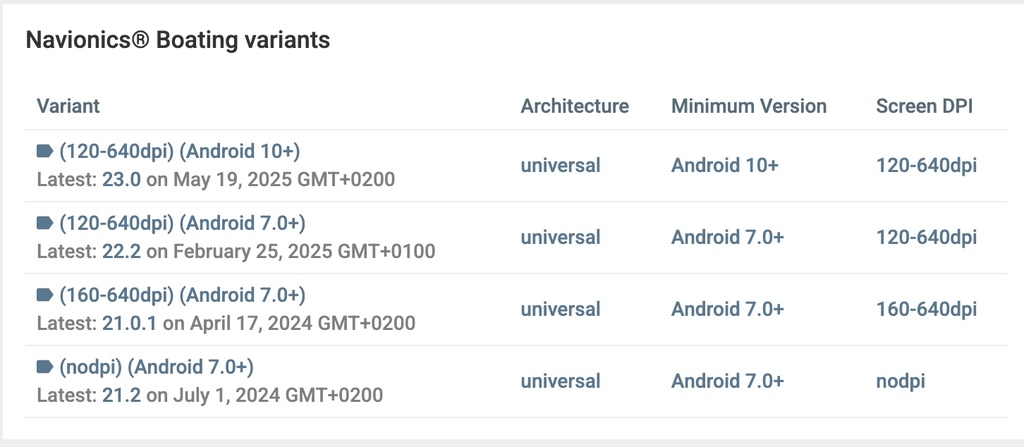Screen dimensions: 1024x447
Task: Click the tag icon of 120-640dpi Android 7.0+ variant
Action: pos(44,224)
